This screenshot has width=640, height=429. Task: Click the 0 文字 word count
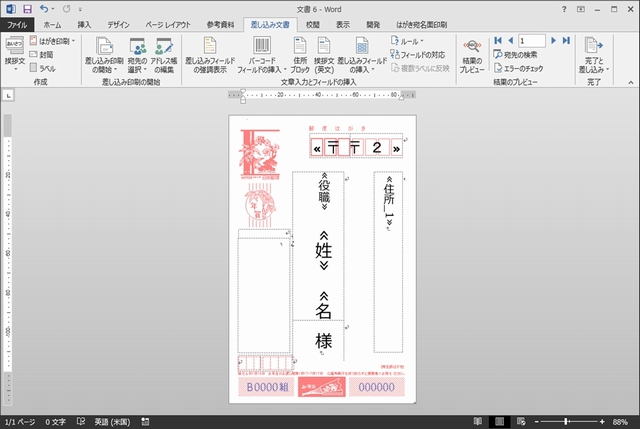point(56,422)
